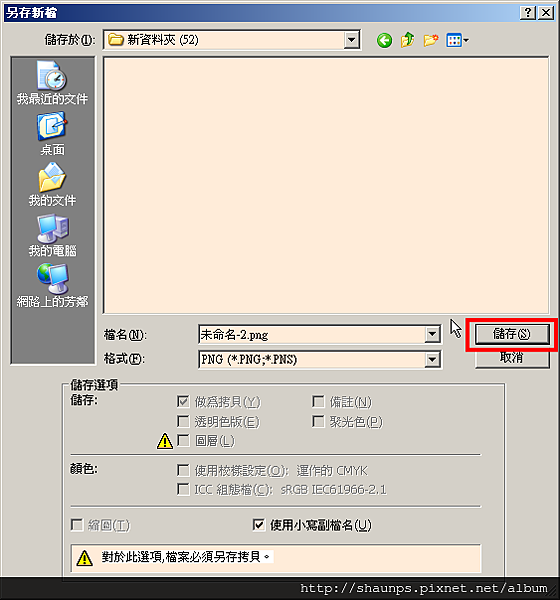Open the 我的文件 documents folder shortcut
Image resolution: width=560 pixels, height=600 pixels.
click(x=52, y=184)
